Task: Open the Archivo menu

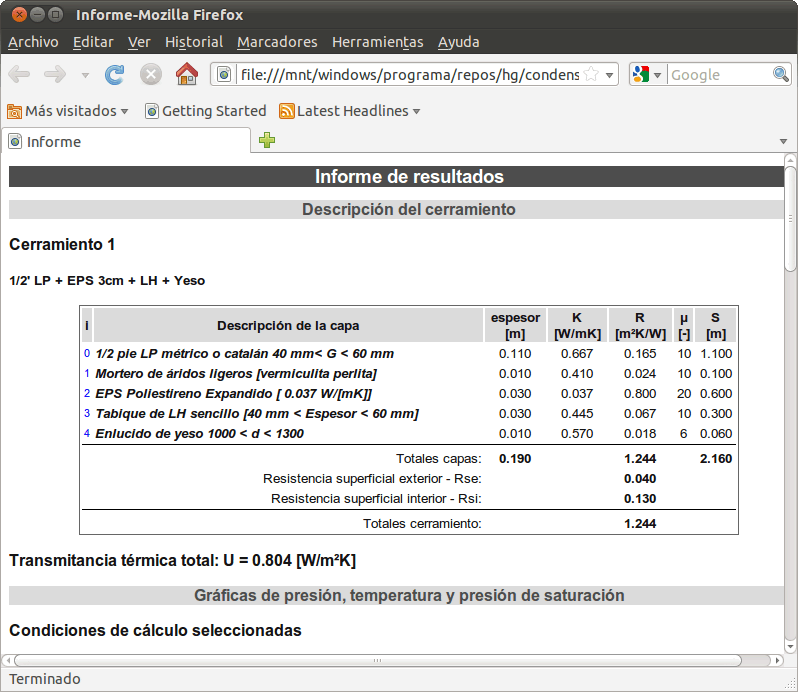Action: point(33,42)
